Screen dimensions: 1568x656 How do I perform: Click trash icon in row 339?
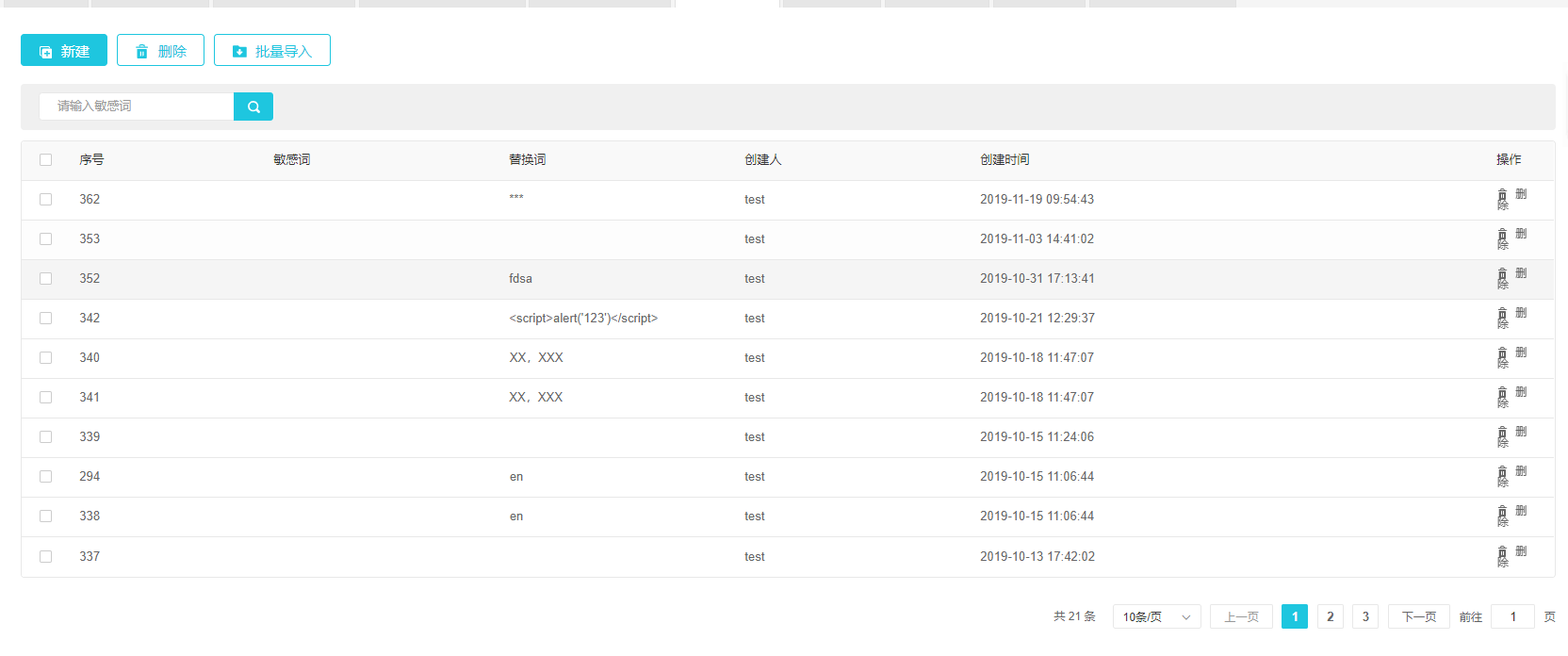[1502, 435]
